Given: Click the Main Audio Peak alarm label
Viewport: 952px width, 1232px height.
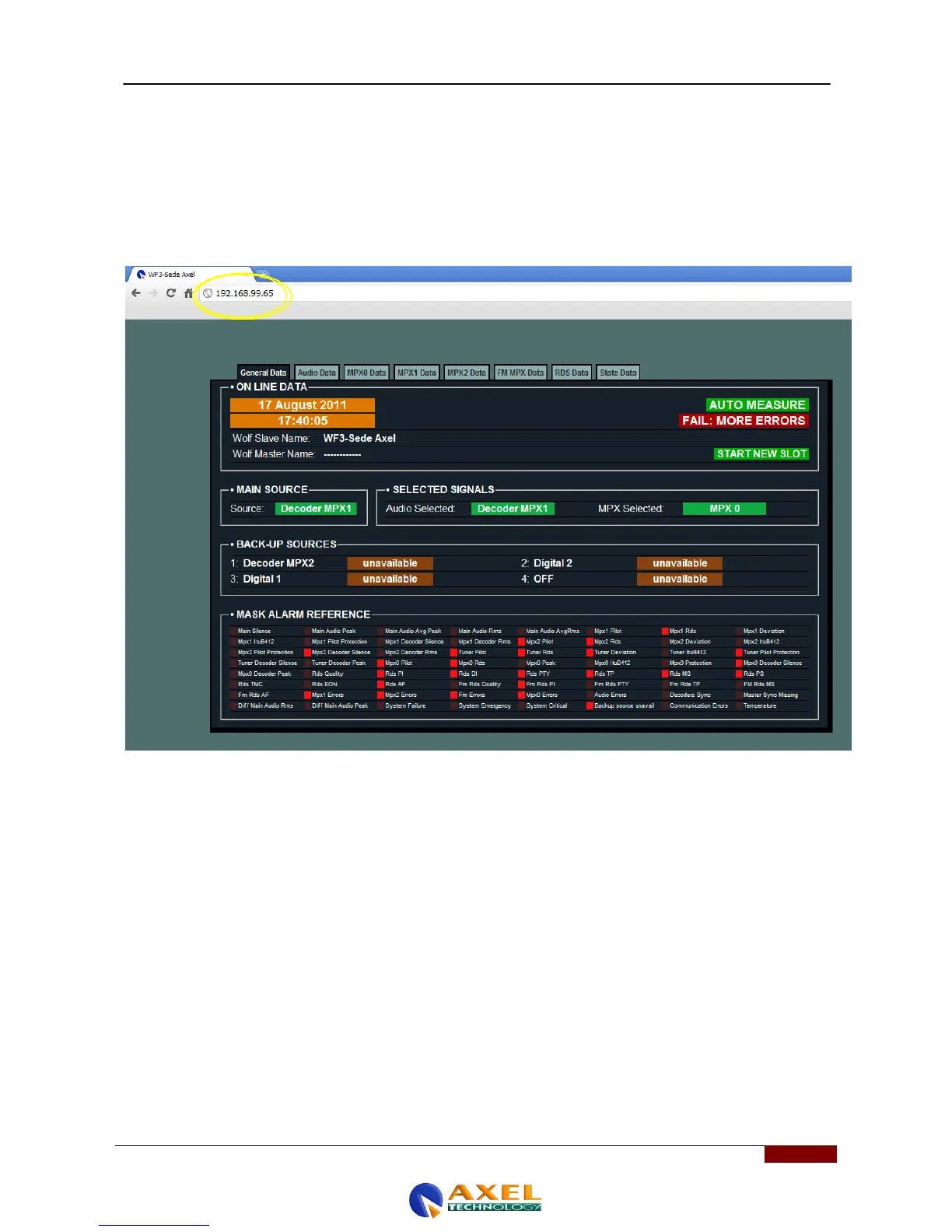Looking at the screenshot, I should (334, 632).
